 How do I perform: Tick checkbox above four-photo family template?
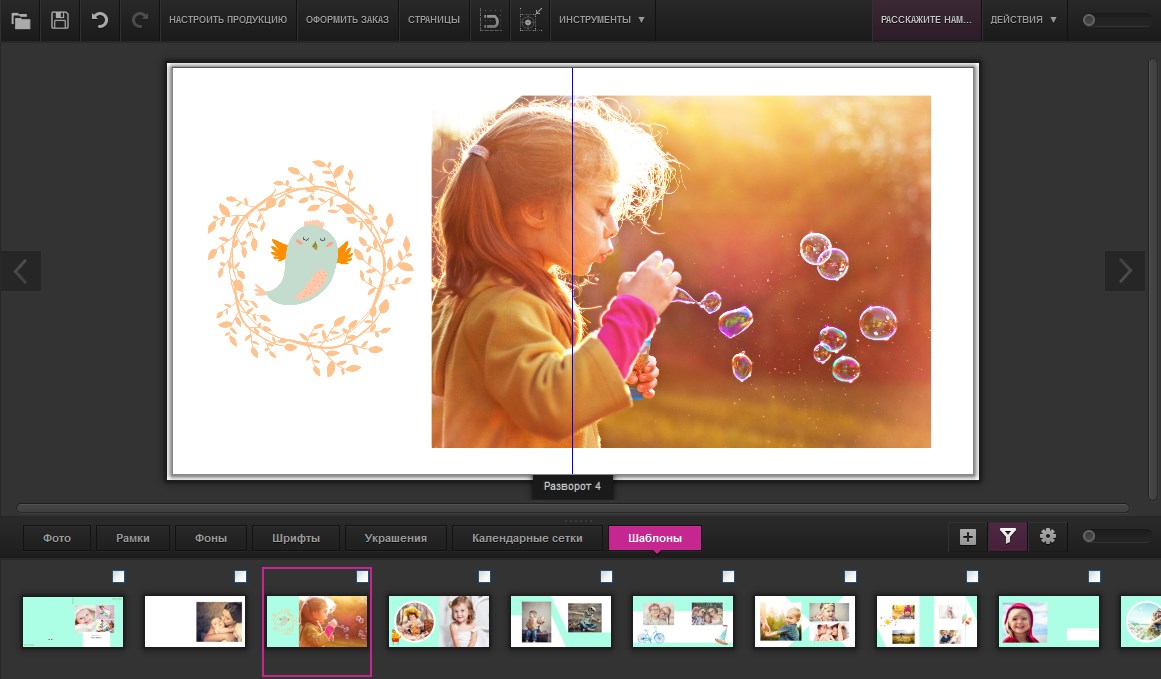[850, 576]
